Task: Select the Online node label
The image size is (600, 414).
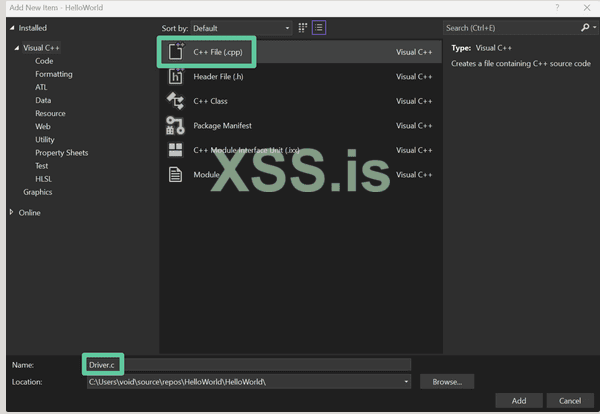Action: click(29, 213)
